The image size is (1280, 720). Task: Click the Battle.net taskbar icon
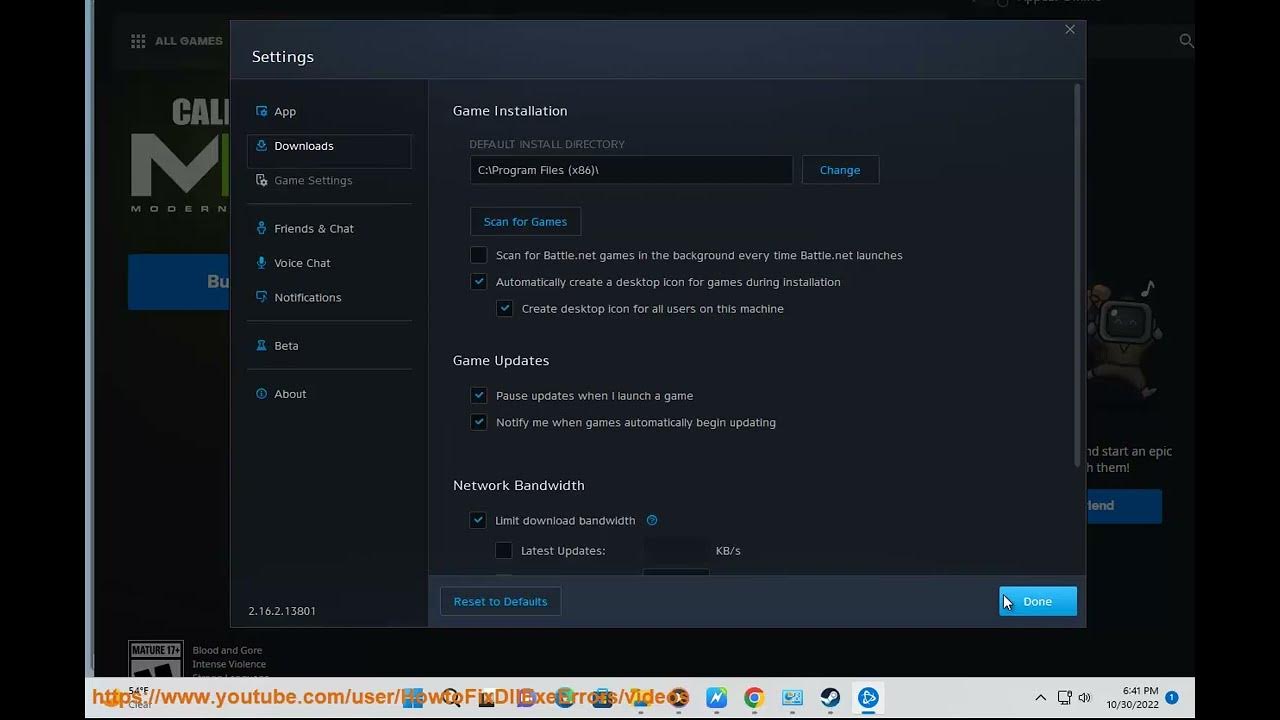pyautogui.click(x=868, y=698)
